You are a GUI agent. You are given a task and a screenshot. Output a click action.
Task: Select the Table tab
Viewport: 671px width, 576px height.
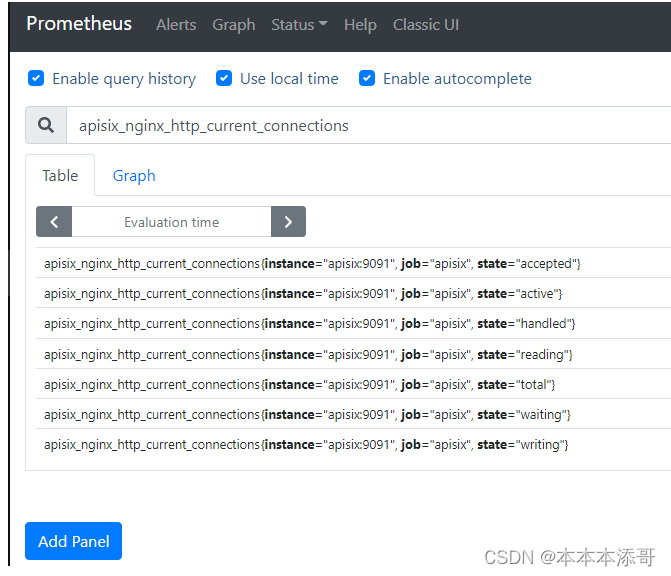pyautogui.click(x=60, y=176)
